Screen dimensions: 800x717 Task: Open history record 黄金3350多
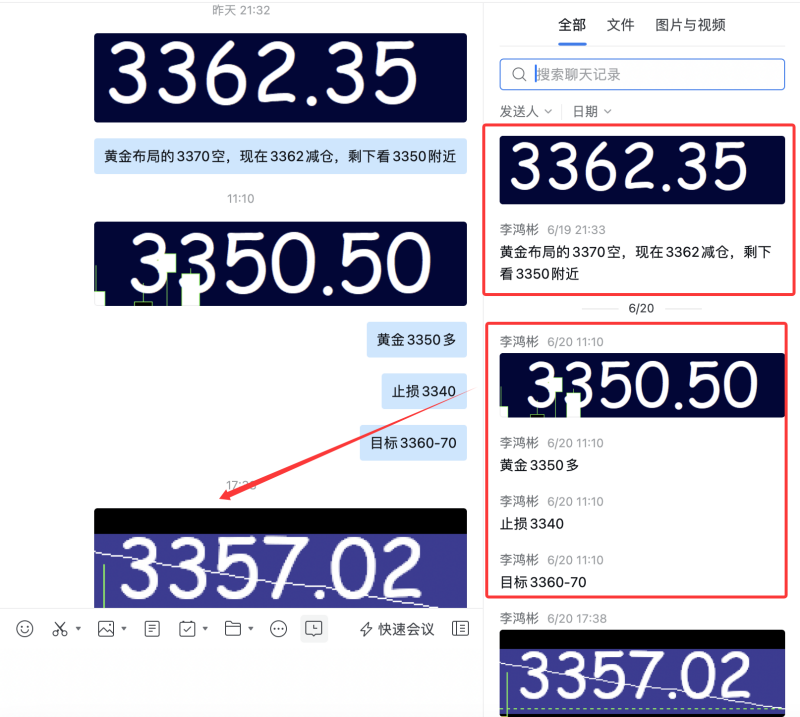[539, 465]
